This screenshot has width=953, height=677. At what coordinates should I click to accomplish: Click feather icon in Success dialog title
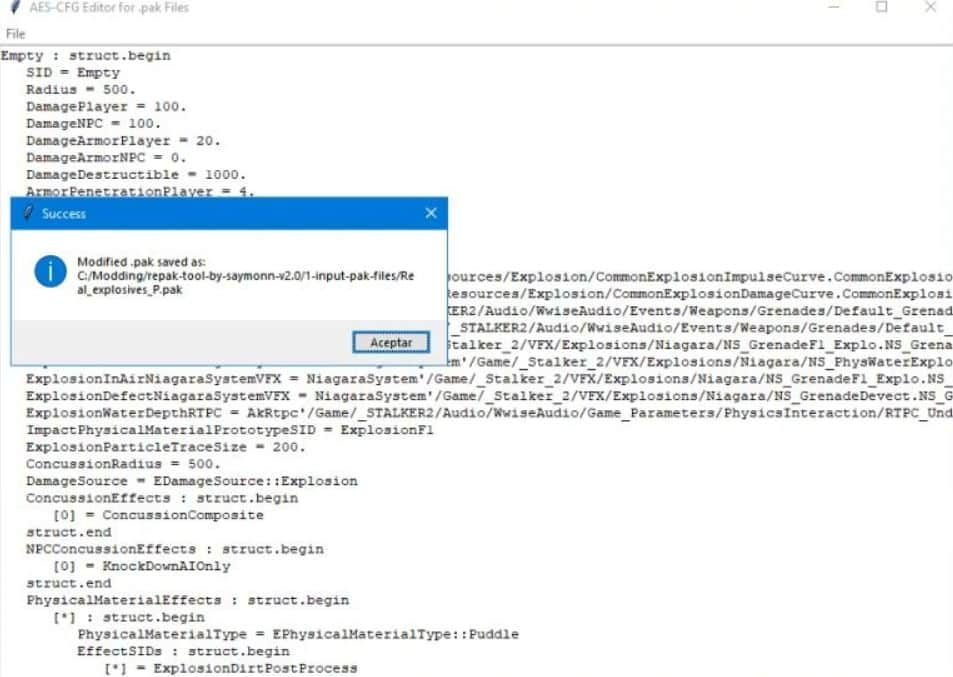pos(28,213)
